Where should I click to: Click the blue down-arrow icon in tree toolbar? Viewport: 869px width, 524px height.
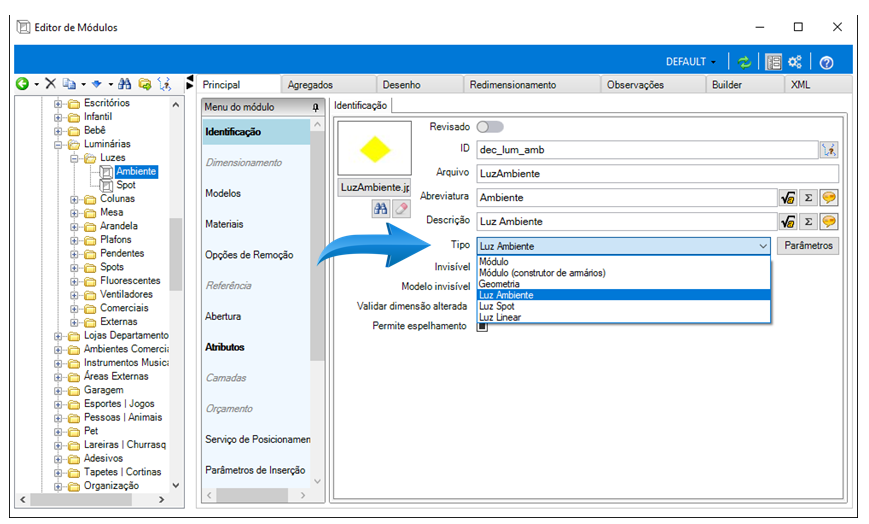point(97,84)
